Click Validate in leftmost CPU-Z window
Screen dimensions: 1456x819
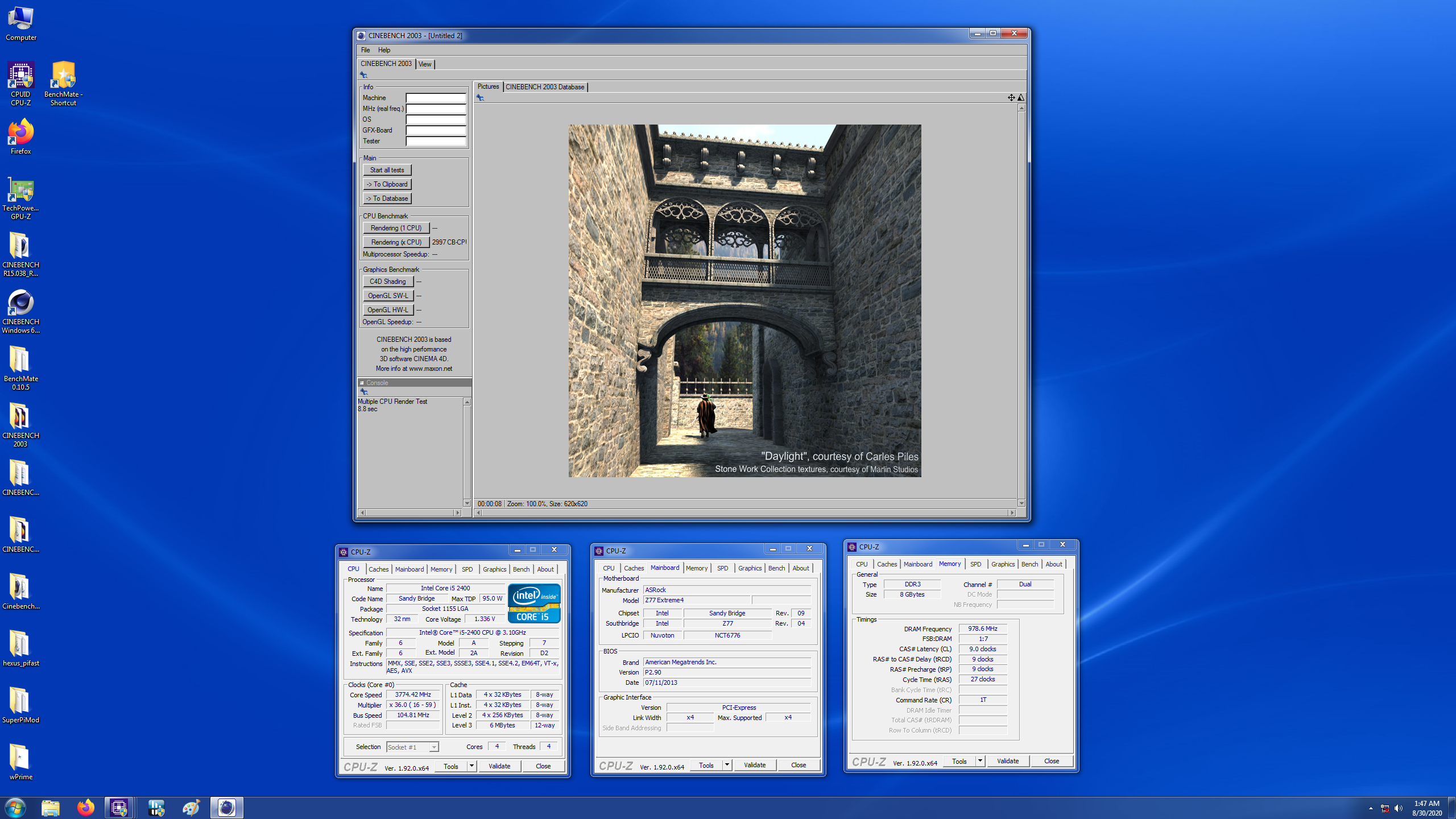(x=499, y=766)
